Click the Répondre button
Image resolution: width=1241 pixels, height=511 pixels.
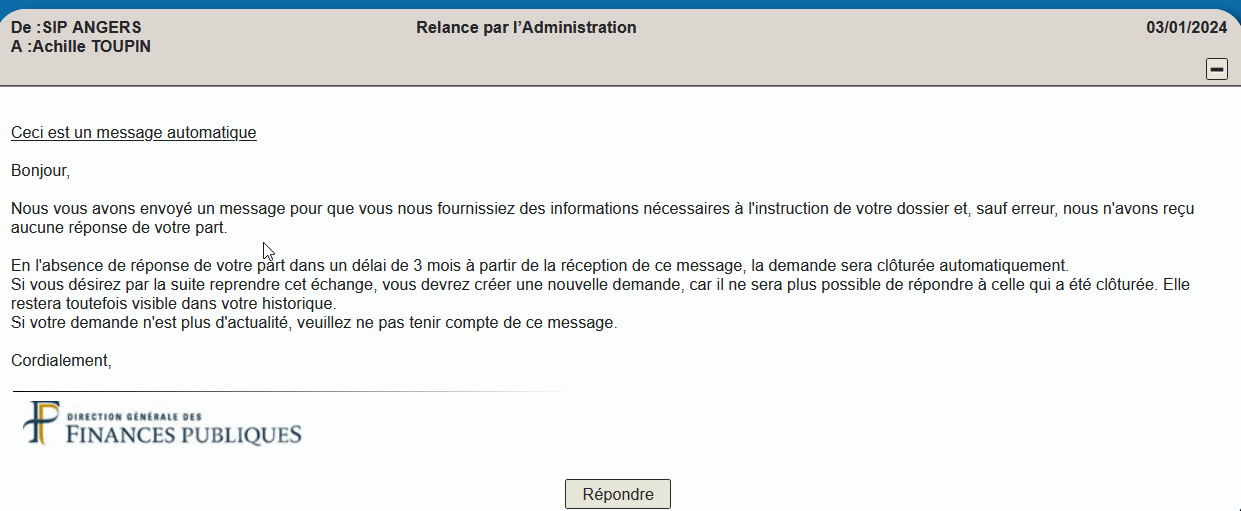point(617,494)
